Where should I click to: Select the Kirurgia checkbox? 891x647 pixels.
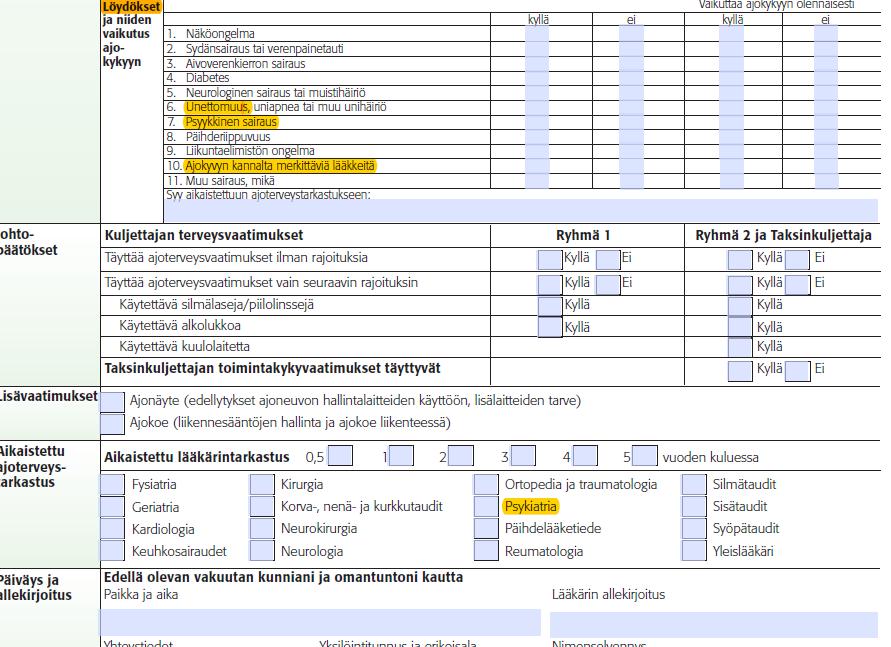pyautogui.click(x=262, y=485)
